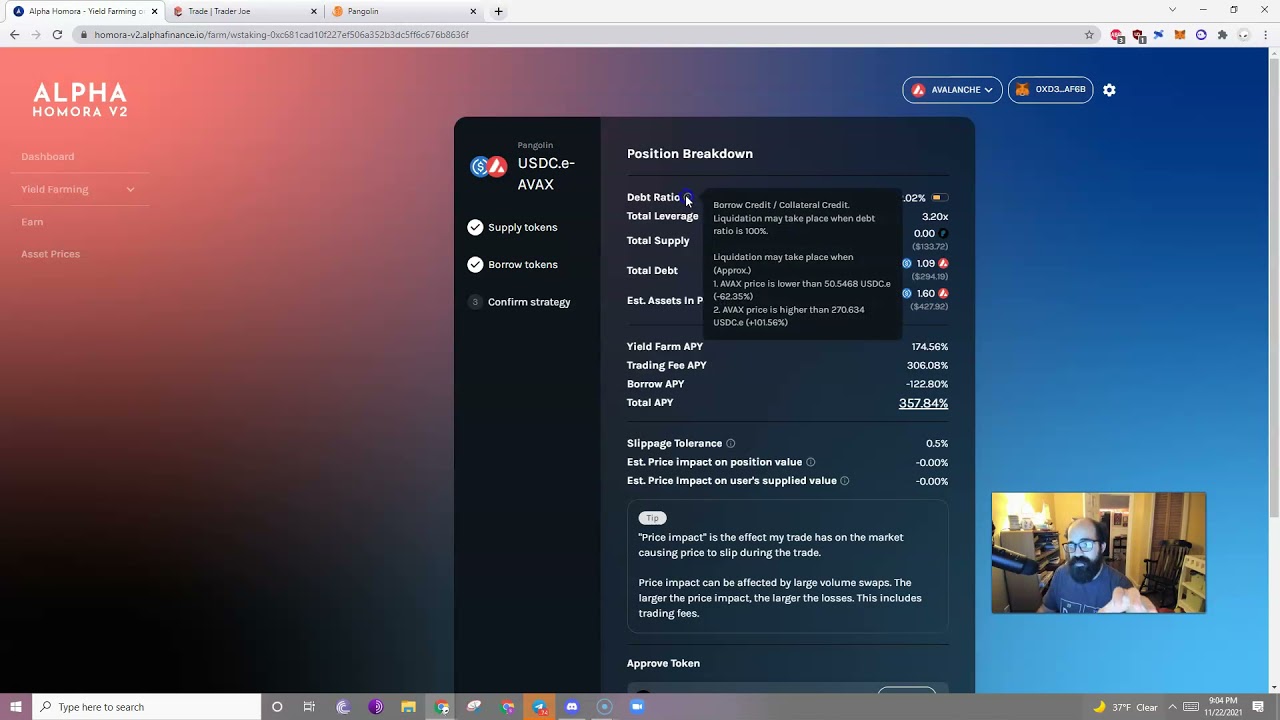Show info for price impact on user's supplied value
1280x720 pixels.
pos(844,481)
